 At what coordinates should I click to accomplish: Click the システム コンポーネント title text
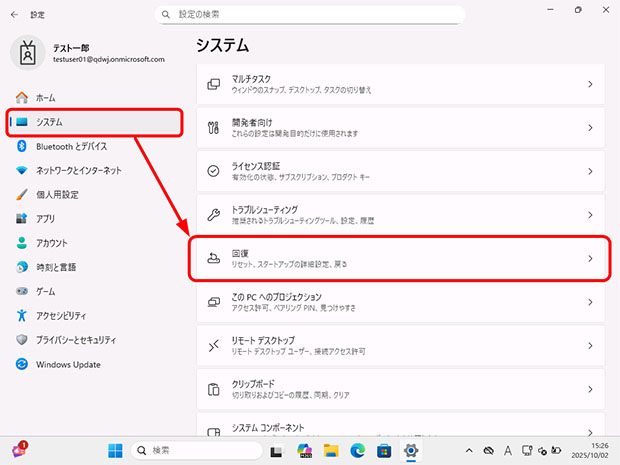pos(268,428)
